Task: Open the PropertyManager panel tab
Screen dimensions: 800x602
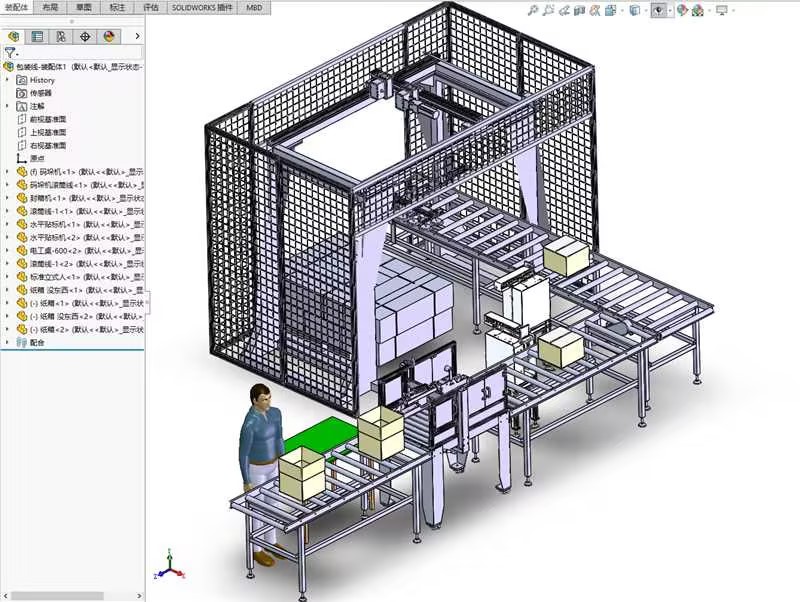Action: 37,37
